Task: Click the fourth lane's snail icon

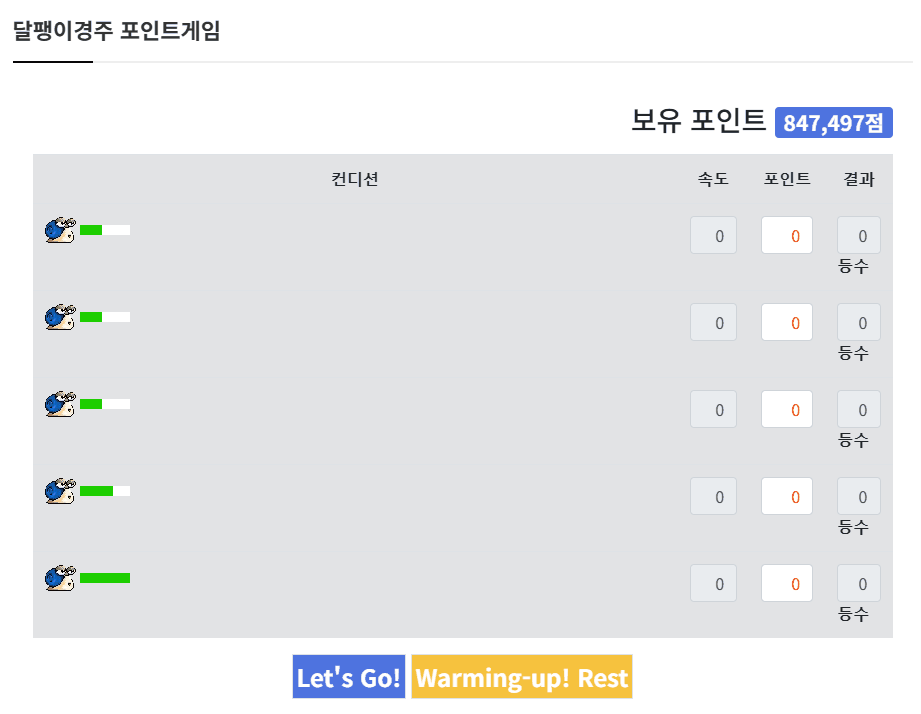Action: (x=60, y=491)
